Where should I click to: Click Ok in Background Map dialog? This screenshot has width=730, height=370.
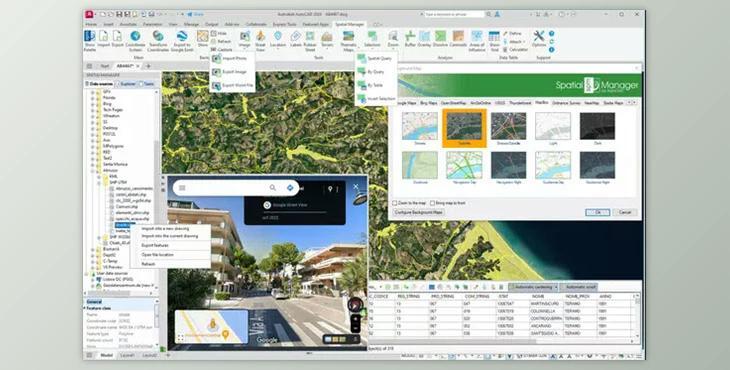598,212
